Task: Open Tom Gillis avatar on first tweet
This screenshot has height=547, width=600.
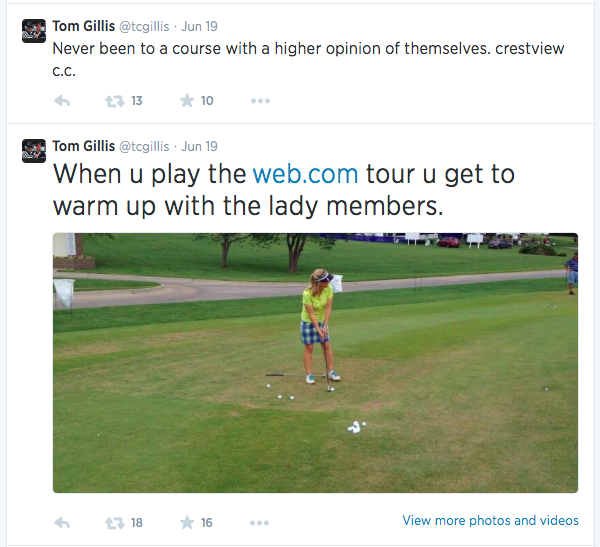Action: pos(34,31)
